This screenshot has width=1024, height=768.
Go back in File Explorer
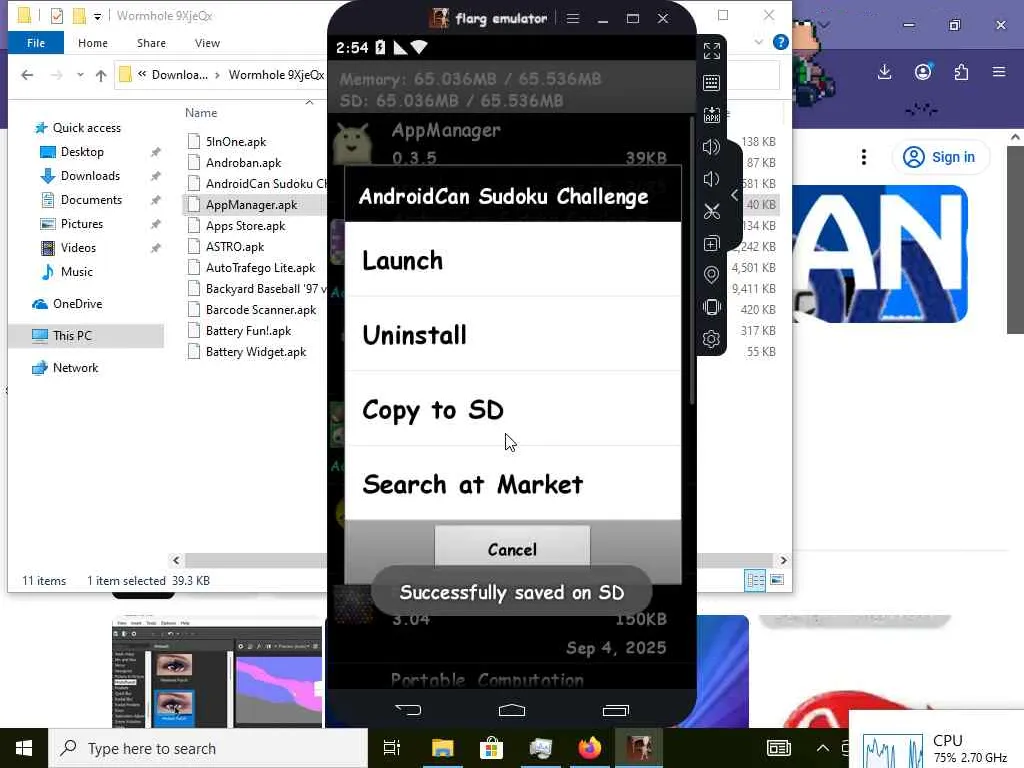tap(27, 75)
